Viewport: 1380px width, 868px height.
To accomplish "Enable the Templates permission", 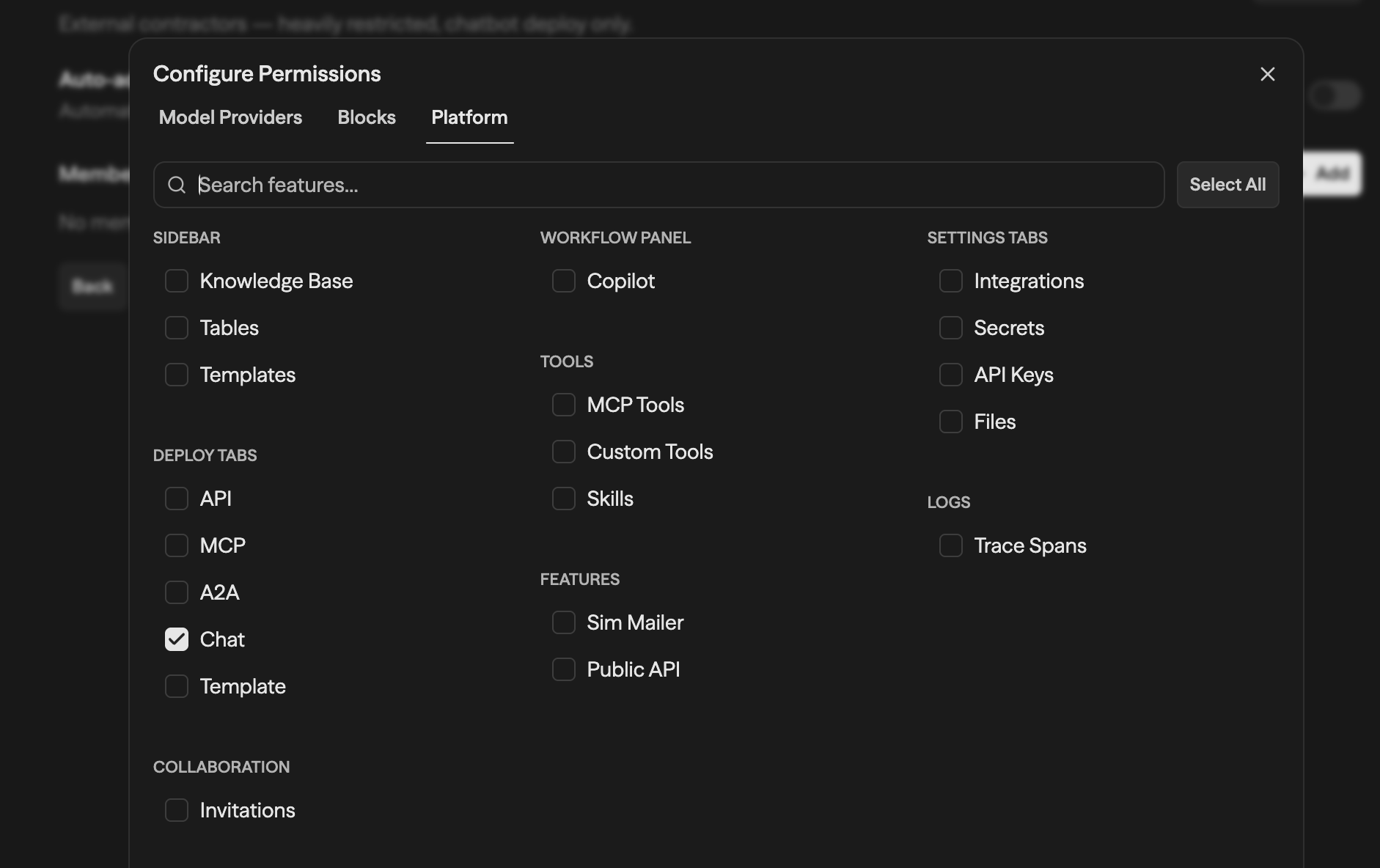I will (x=176, y=375).
